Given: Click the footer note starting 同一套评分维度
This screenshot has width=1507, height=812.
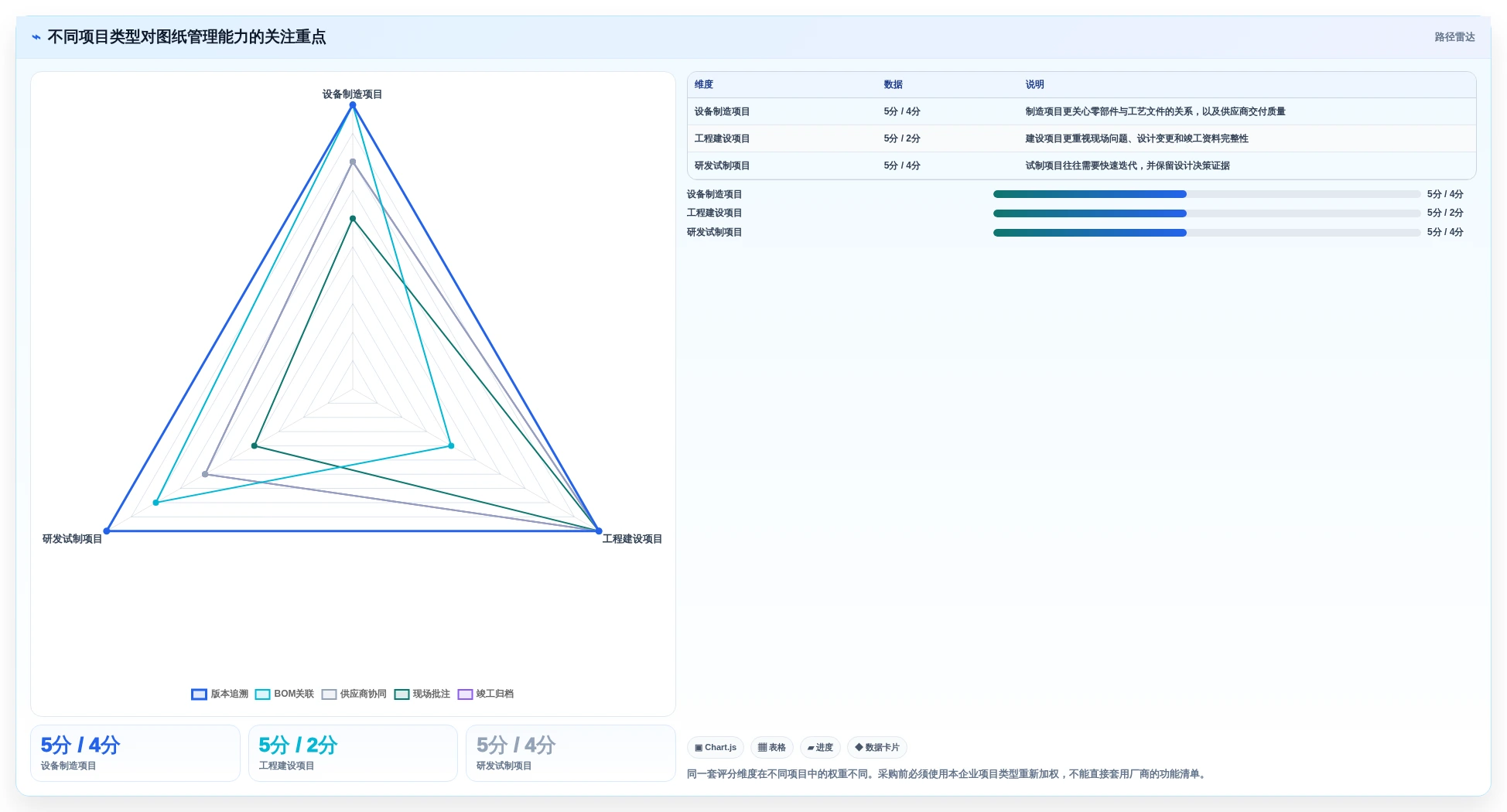Looking at the screenshot, I should pos(948,774).
